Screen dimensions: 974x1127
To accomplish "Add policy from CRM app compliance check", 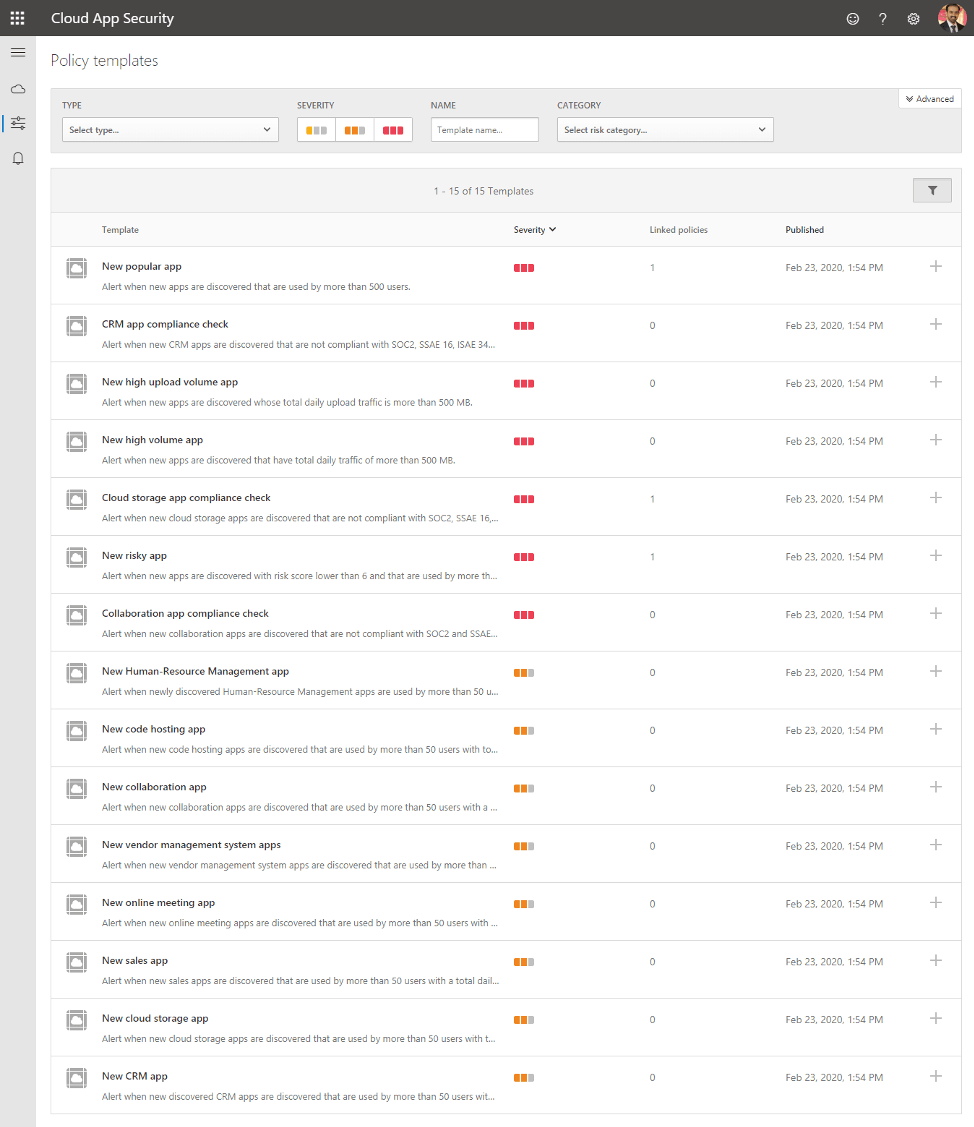I will (936, 324).
